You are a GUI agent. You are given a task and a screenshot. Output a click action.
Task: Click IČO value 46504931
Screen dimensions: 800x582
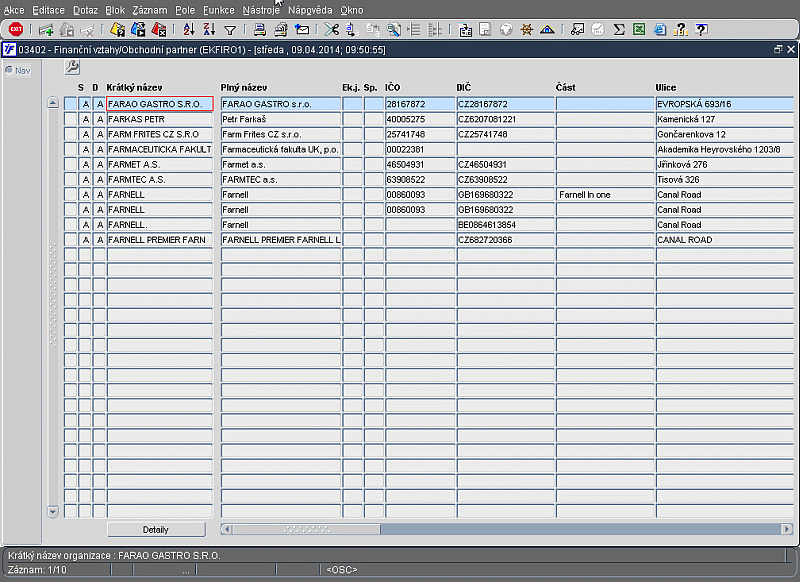click(419, 165)
